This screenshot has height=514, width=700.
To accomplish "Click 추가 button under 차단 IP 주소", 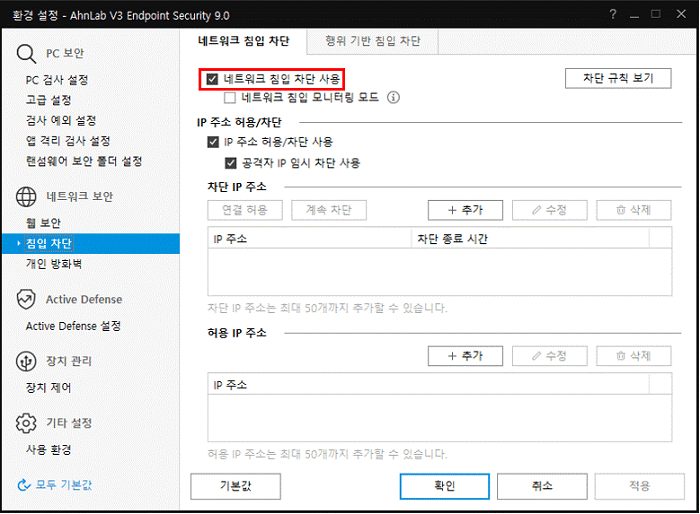I will pos(465,210).
